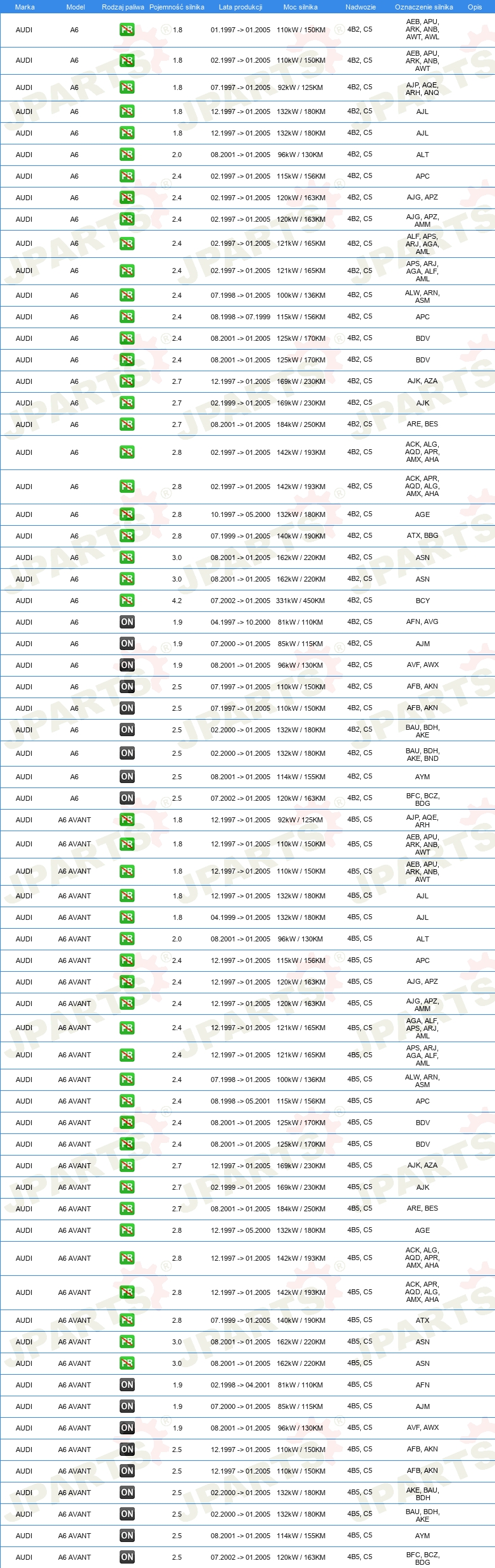Select the 'BAU, BDH, AKE, BND' engine codes
The height and width of the screenshot is (1568, 495).
click(423, 755)
